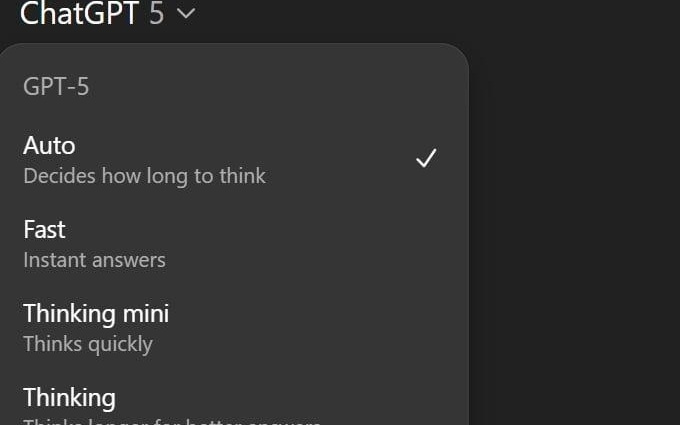The height and width of the screenshot is (425, 680).
Task: Click the empty space right of Fast row
Action: 330,244
